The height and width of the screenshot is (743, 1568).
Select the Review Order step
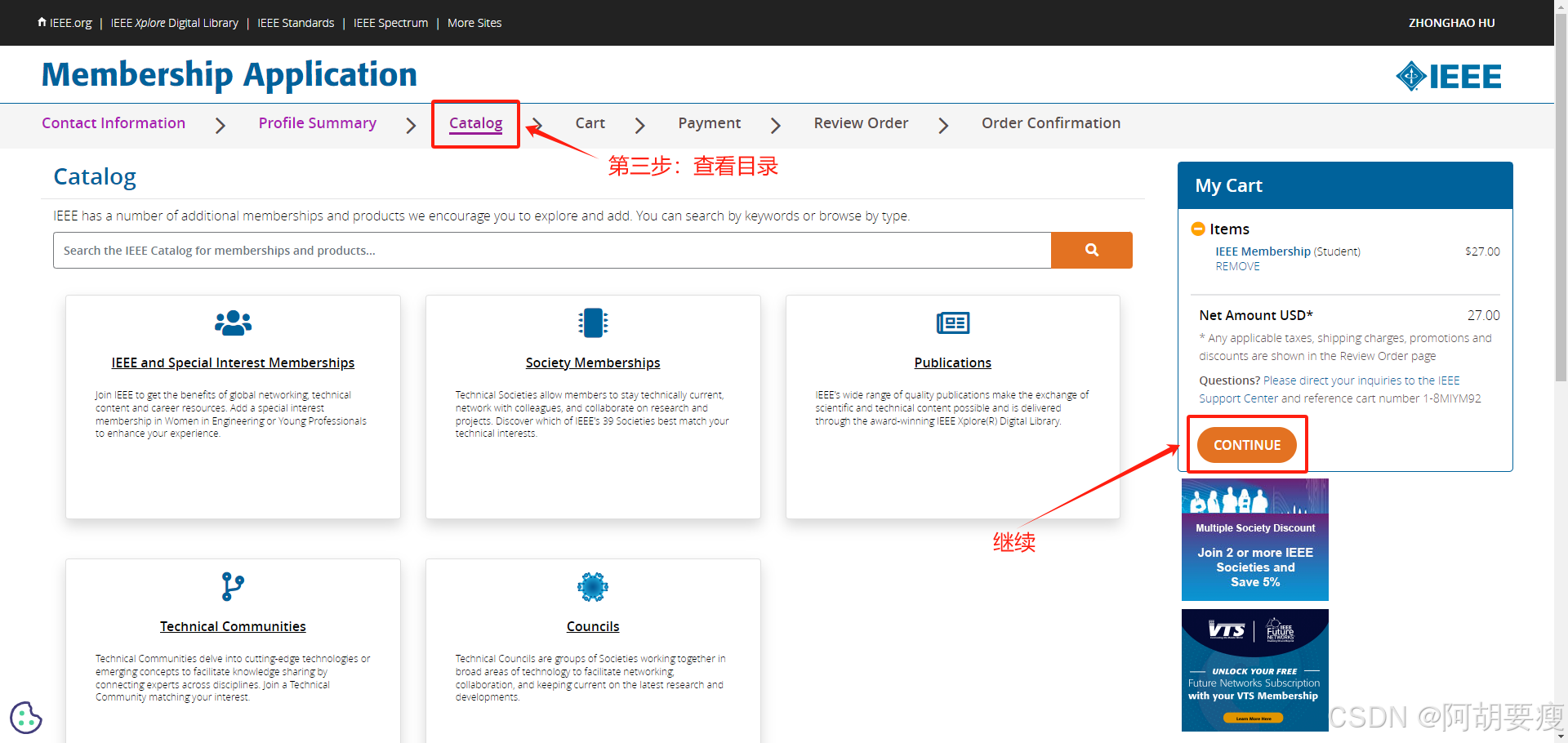point(861,123)
